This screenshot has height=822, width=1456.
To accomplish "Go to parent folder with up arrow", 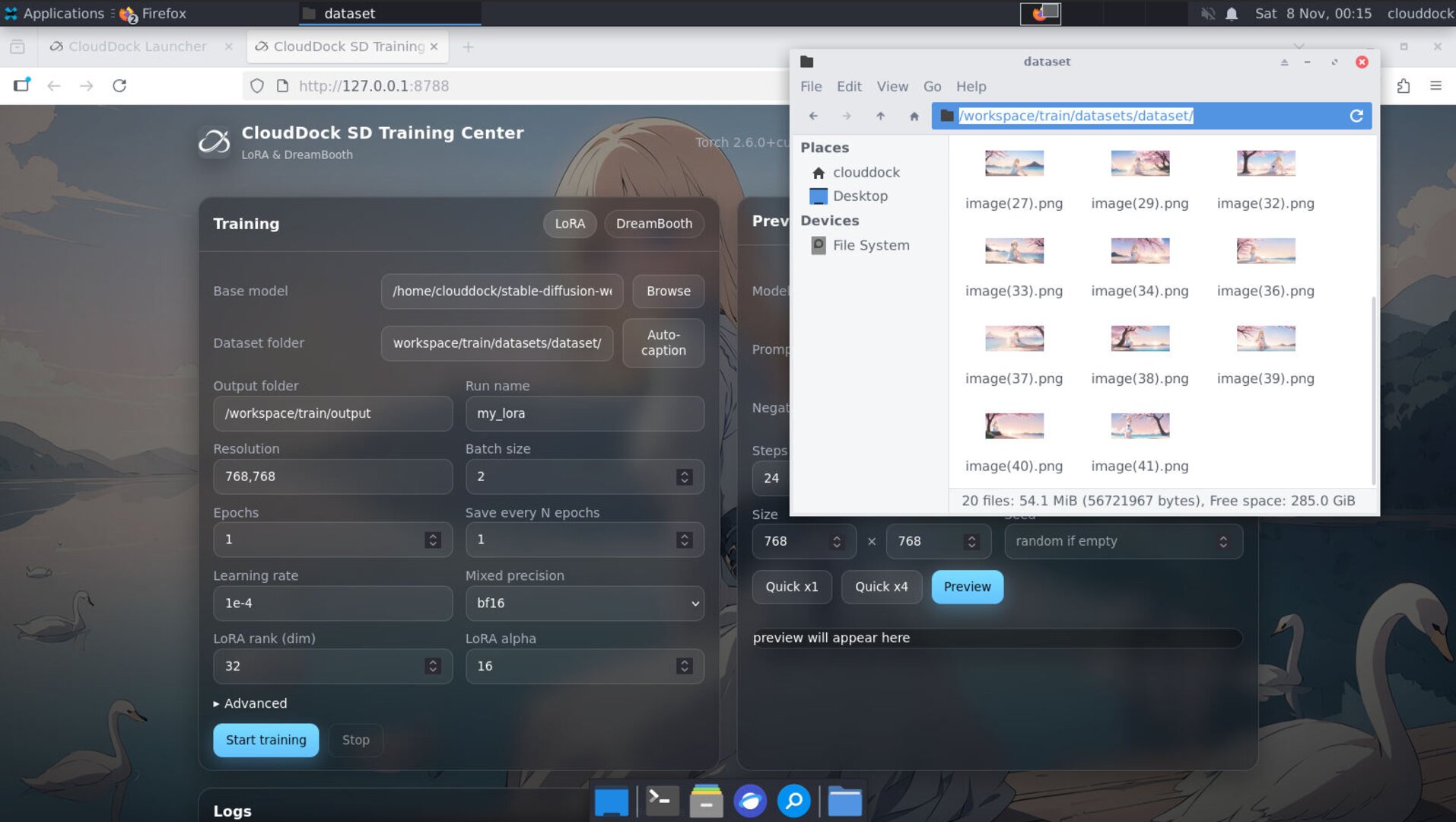I will pos(880,116).
